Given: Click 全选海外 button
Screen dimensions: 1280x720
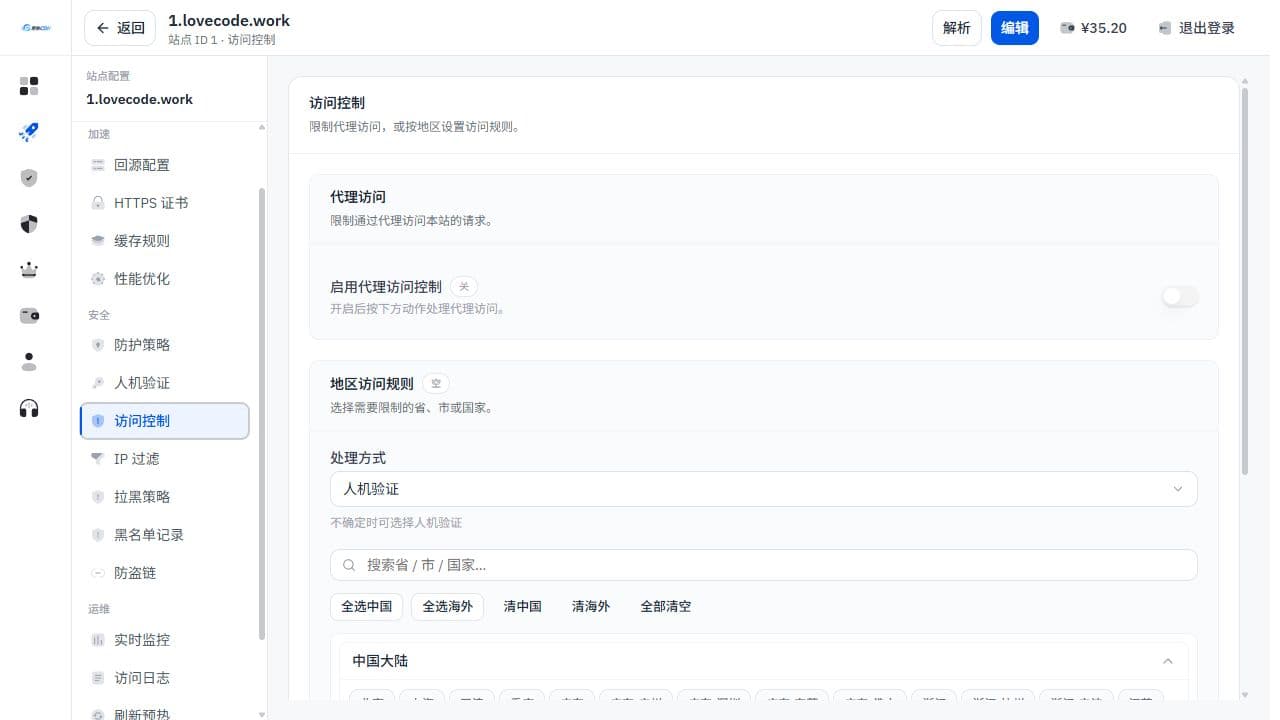Looking at the screenshot, I should 447,607.
